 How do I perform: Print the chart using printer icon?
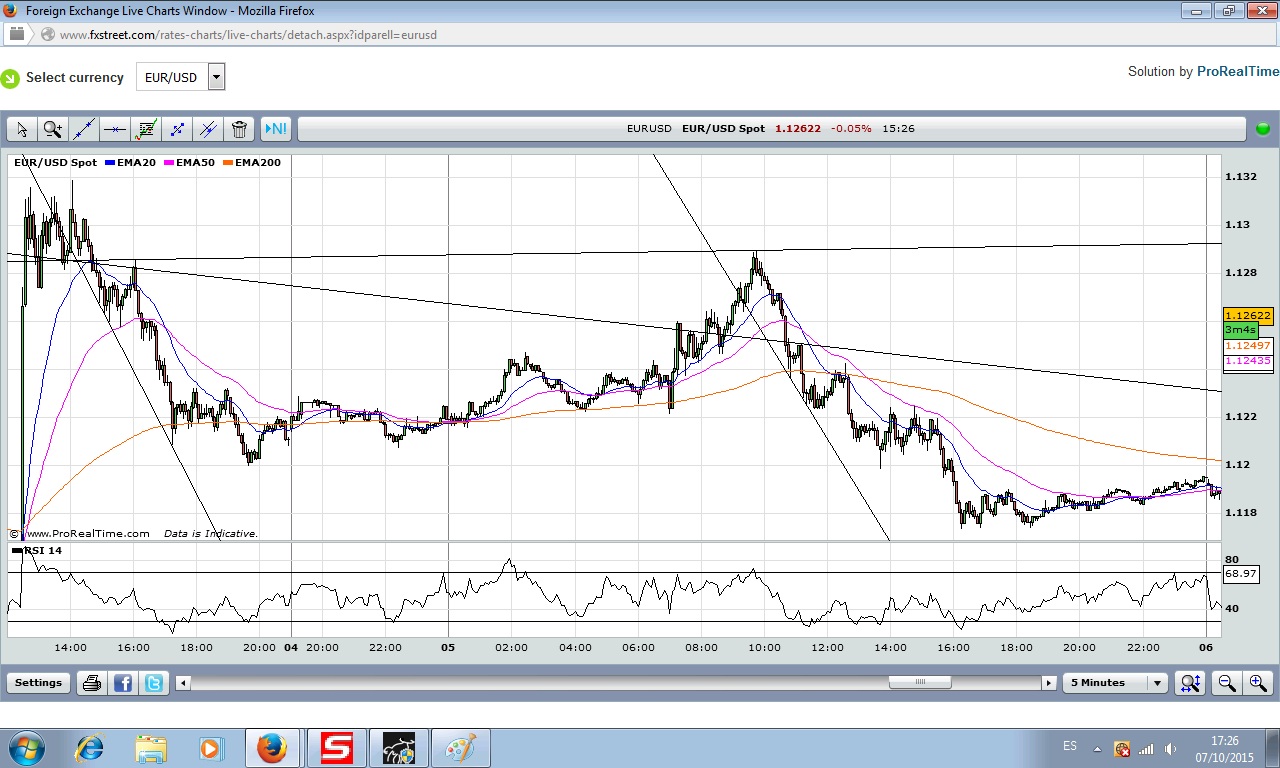tap(92, 683)
